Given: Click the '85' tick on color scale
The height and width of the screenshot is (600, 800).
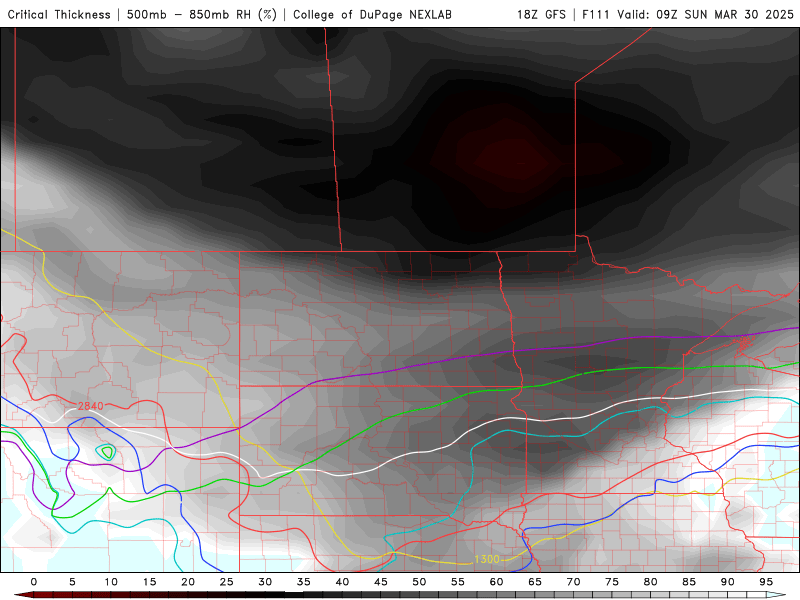Looking at the screenshot, I should (689, 582).
